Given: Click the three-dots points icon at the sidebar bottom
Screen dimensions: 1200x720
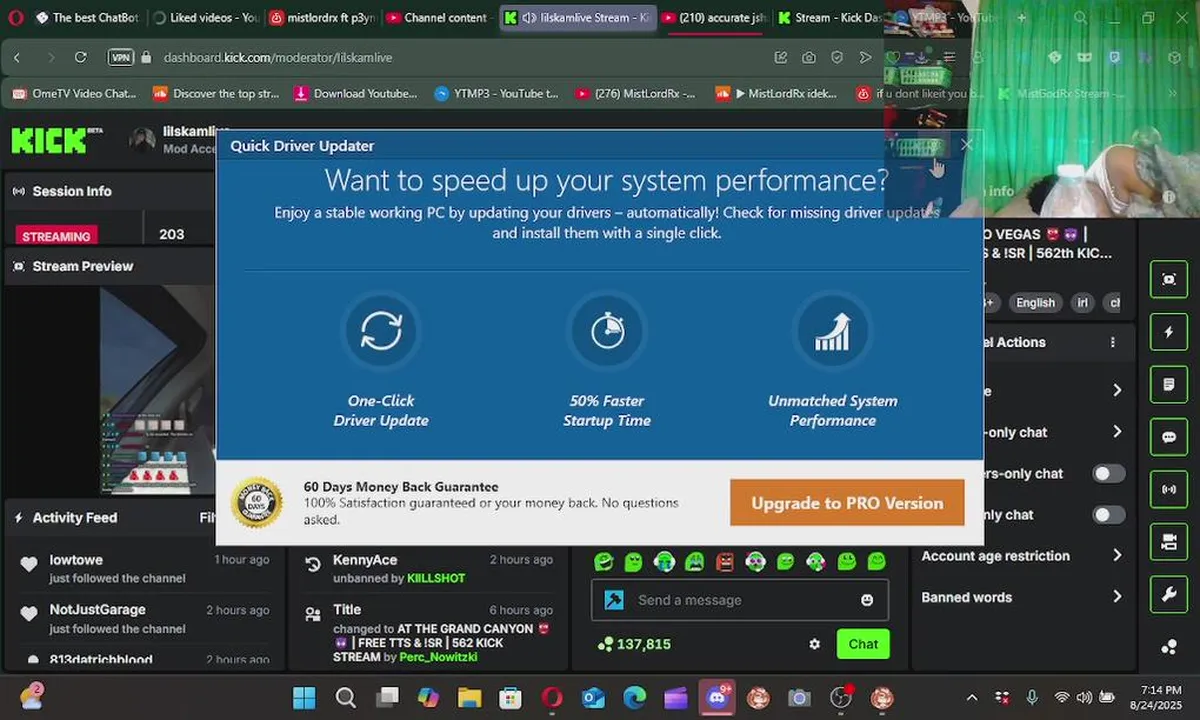Looking at the screenshot, I should coord(1169,647).
